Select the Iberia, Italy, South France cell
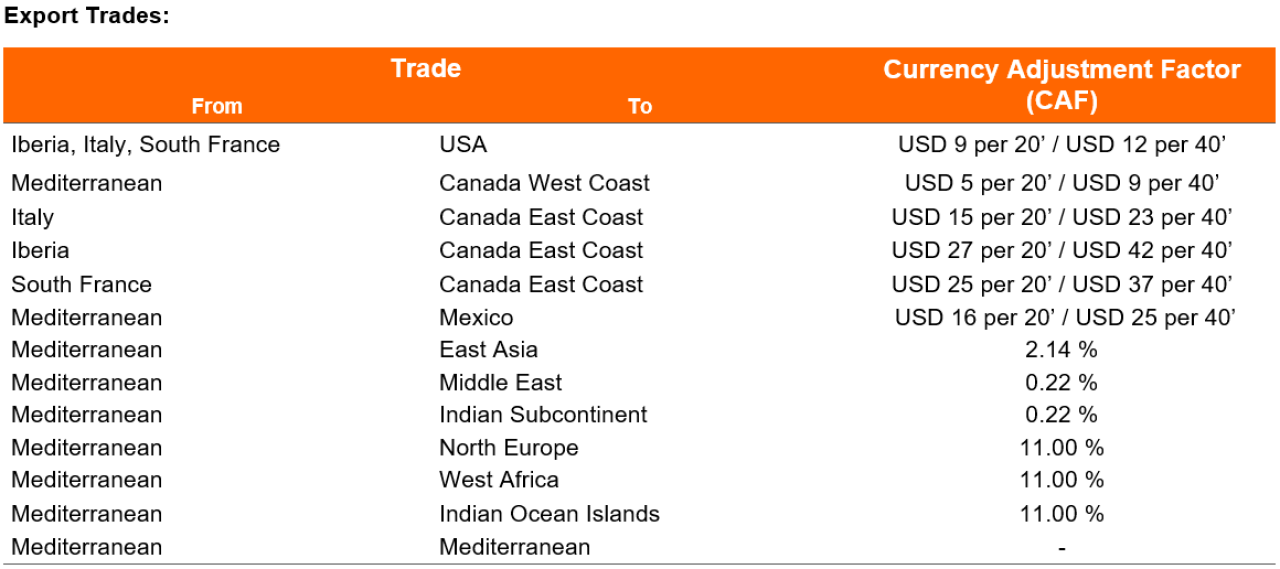 146,144
